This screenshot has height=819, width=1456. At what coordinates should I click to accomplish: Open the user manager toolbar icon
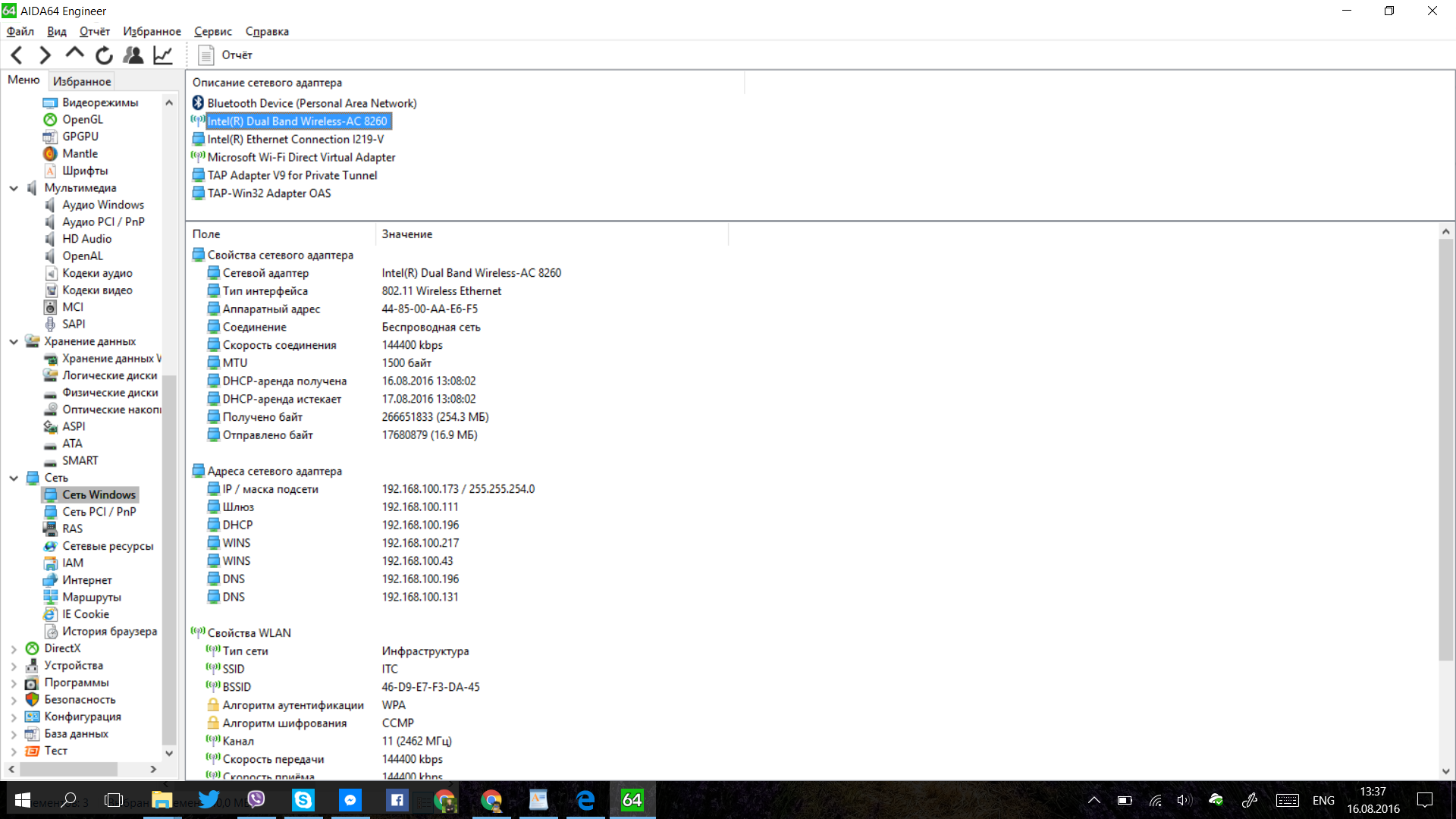(x=133, y=55)
